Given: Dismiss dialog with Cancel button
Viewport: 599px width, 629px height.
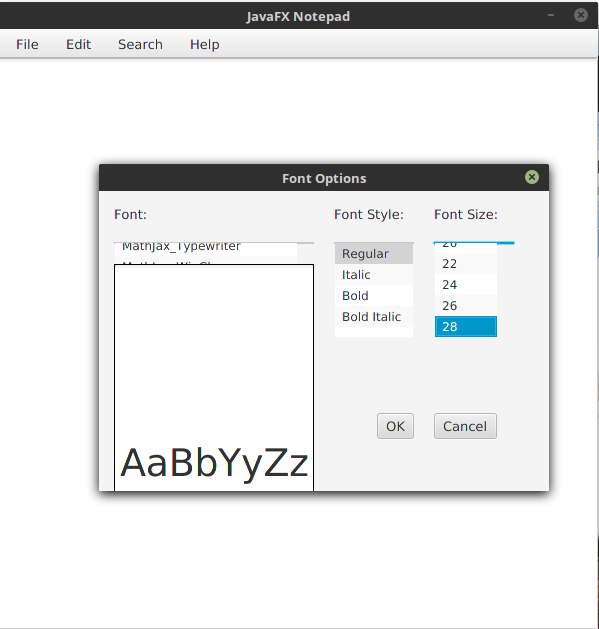Looking at the screenshot, I should click(465, 426).
